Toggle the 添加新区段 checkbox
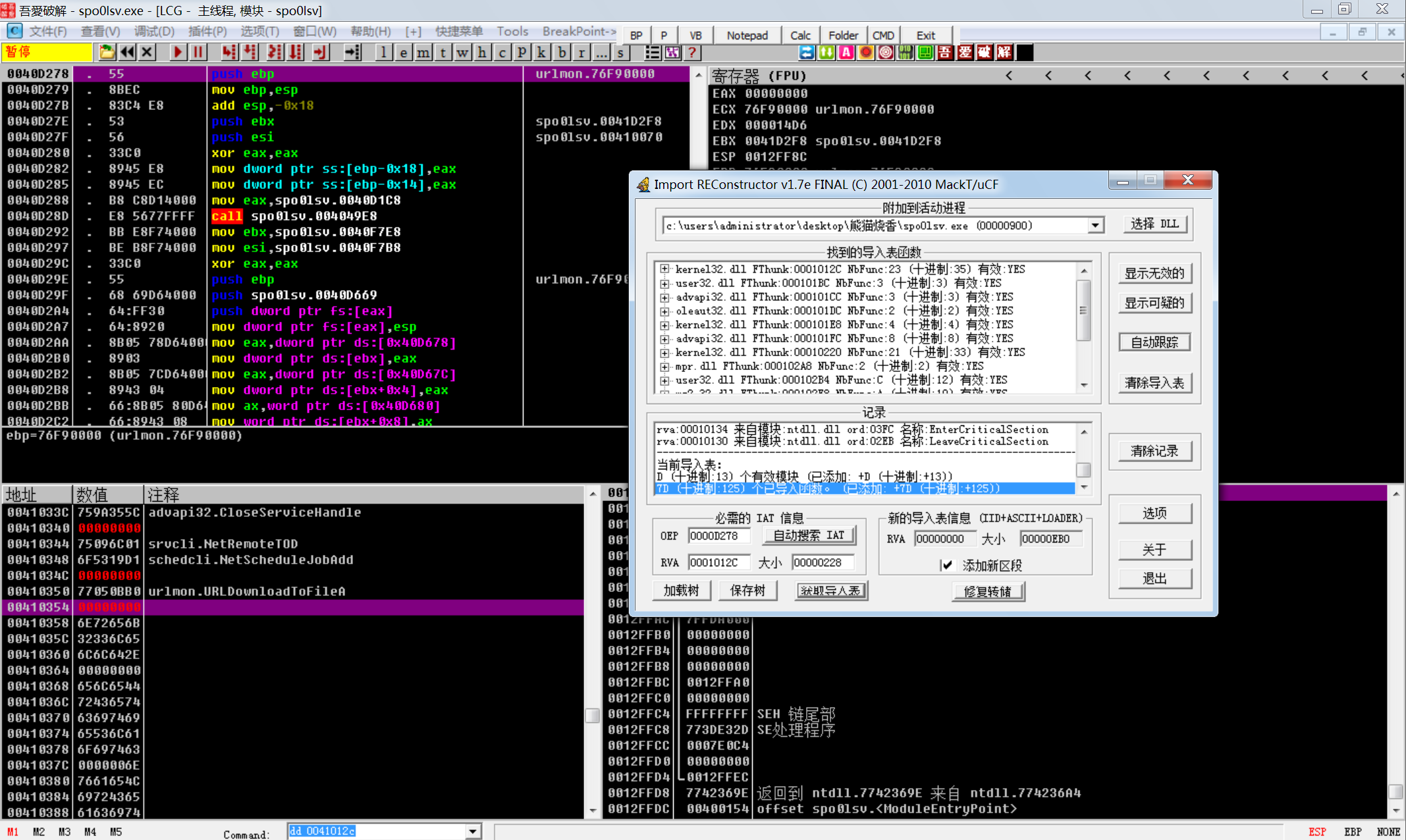Screen dimensions: 1406x840 click(946, 565)
